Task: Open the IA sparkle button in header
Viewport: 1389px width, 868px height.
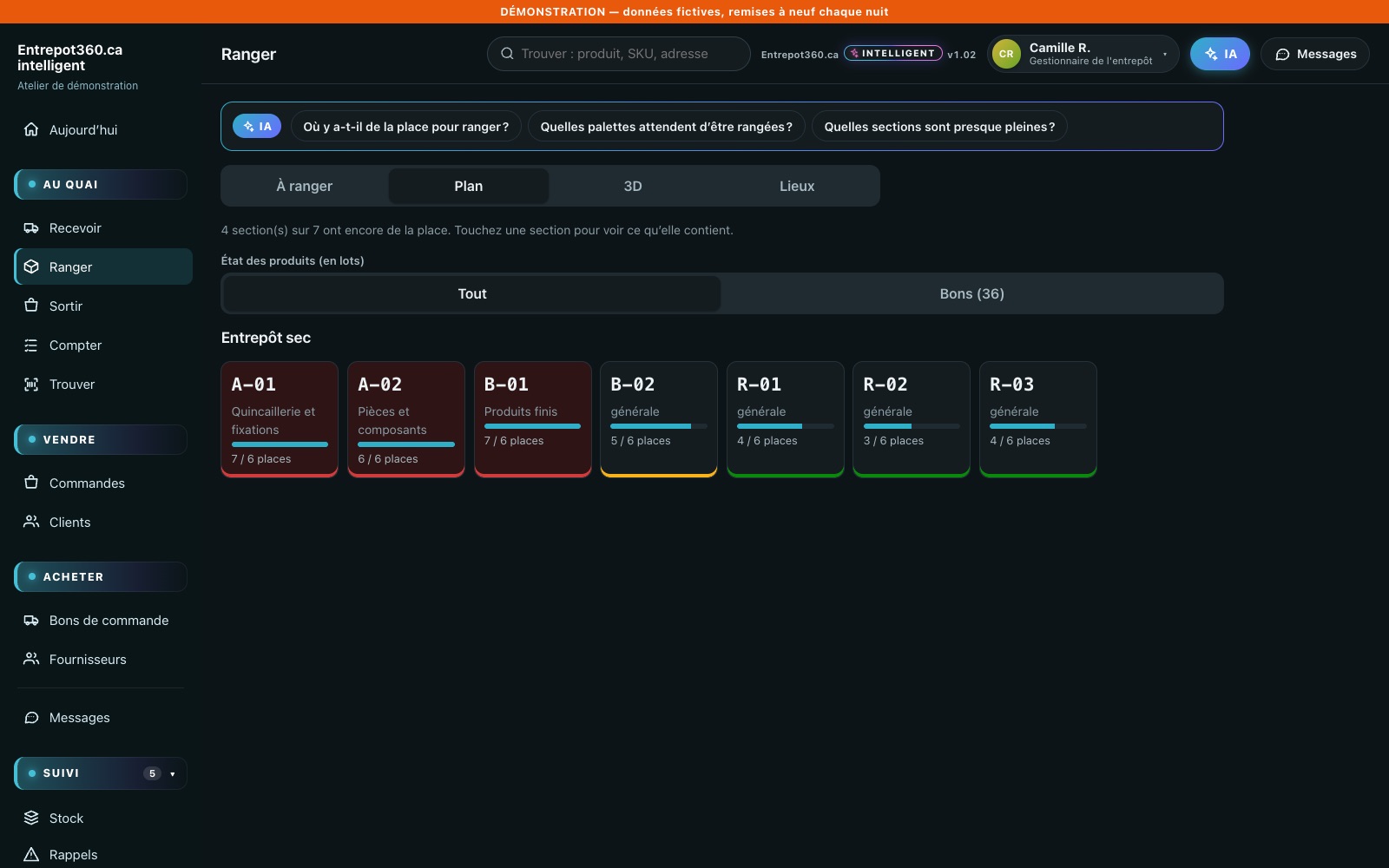Action: [x=1220, y=54]
